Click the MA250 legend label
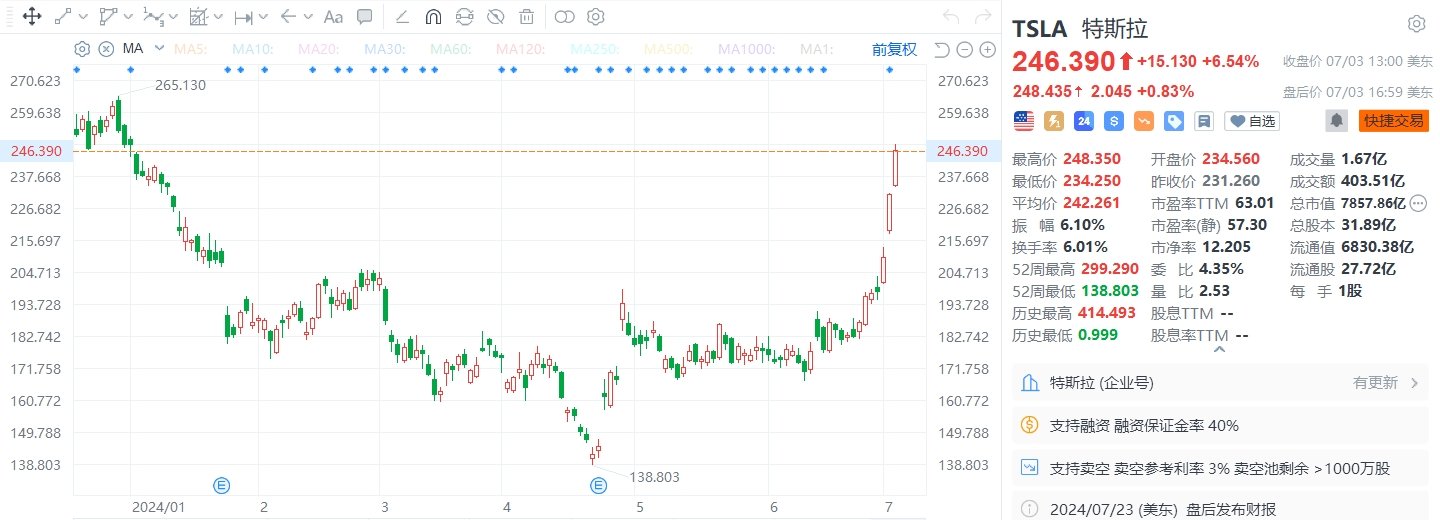1440x520 pixels. point(596,49)
